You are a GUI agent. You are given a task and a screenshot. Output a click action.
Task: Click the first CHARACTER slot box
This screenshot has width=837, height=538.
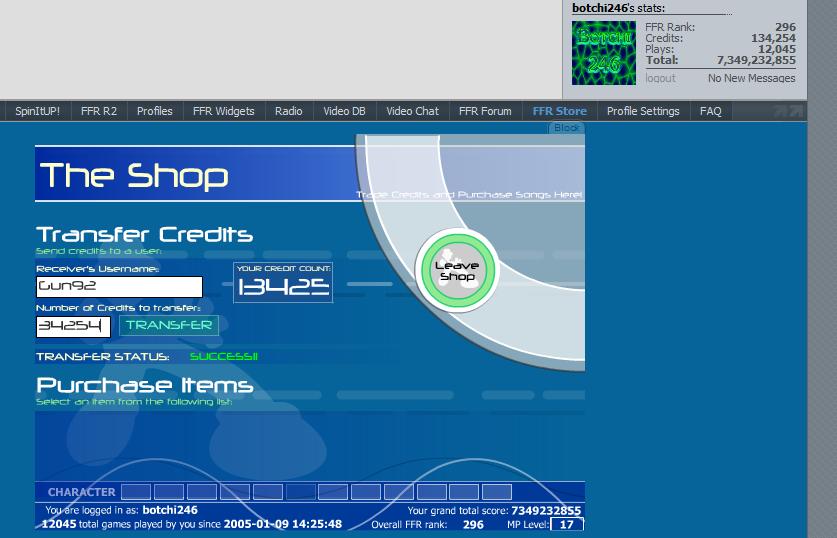point(136,492)
